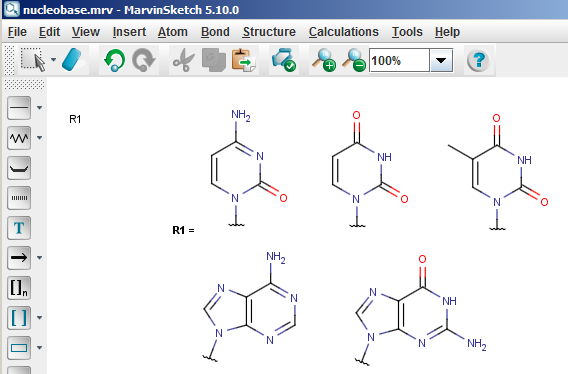
Task: Open the Edit menu
Action: 49,32
